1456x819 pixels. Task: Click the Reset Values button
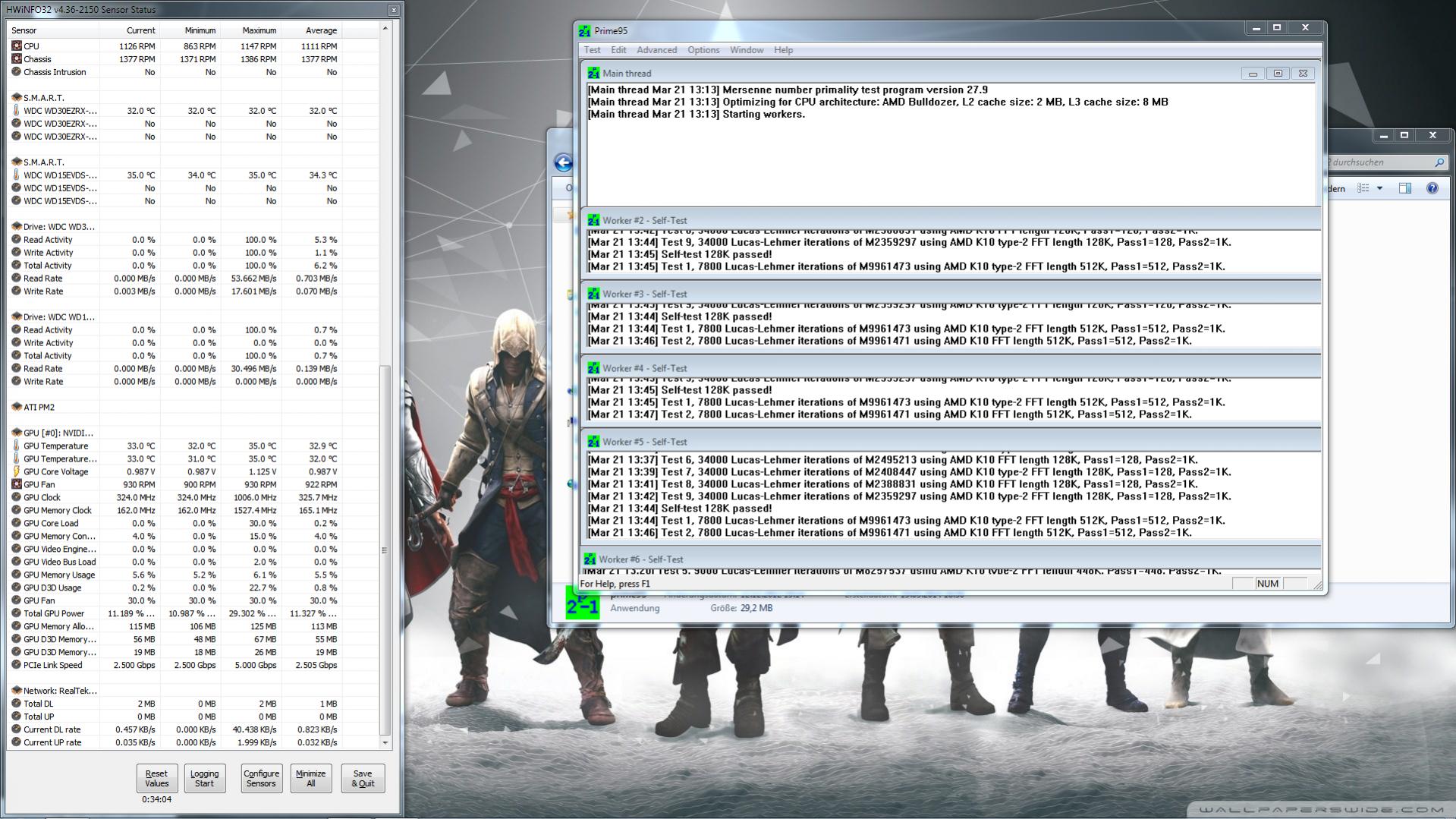[x=157, y=779]
